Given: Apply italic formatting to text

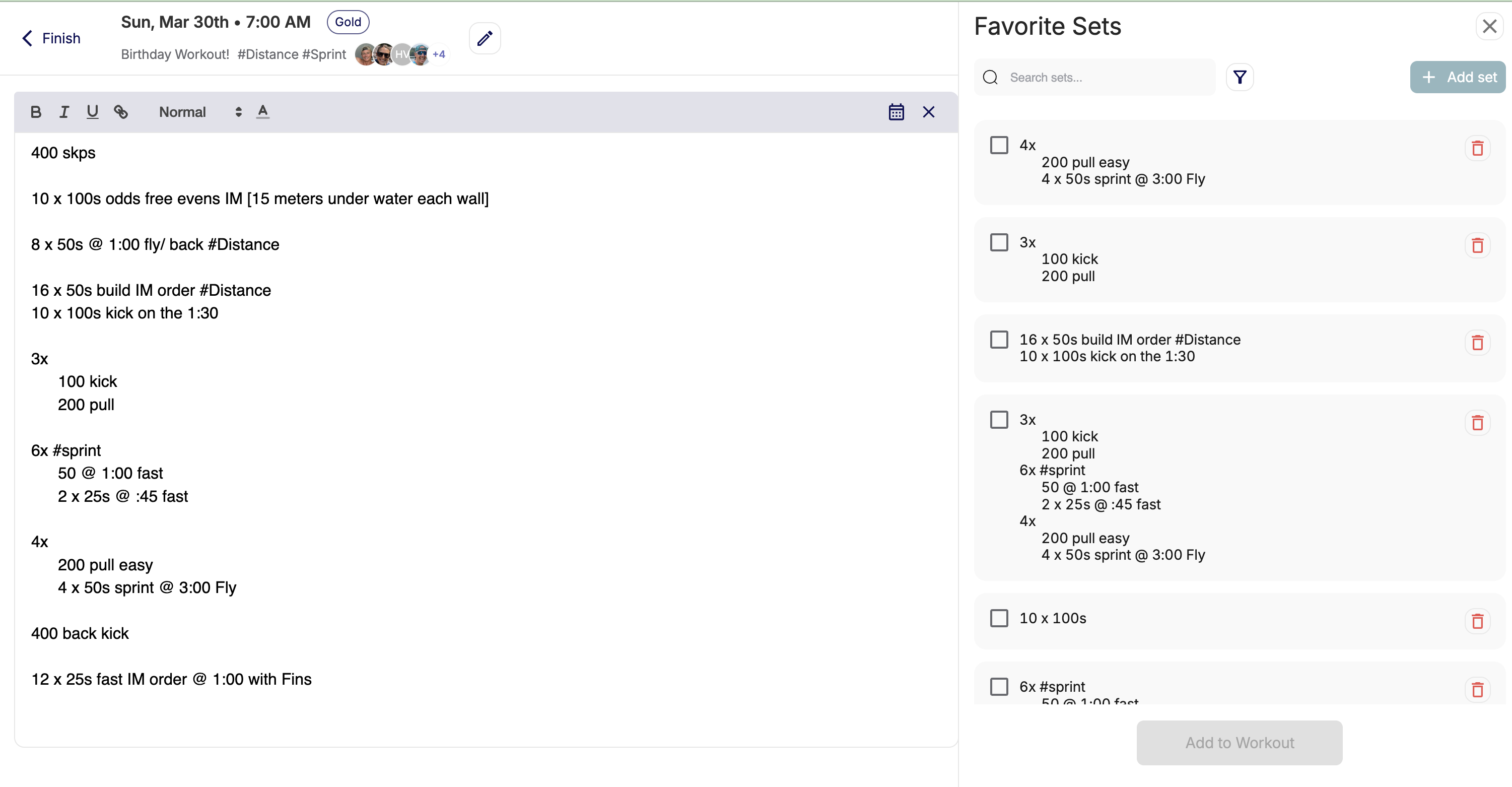Looking at the screenshot, I should 64,112.
